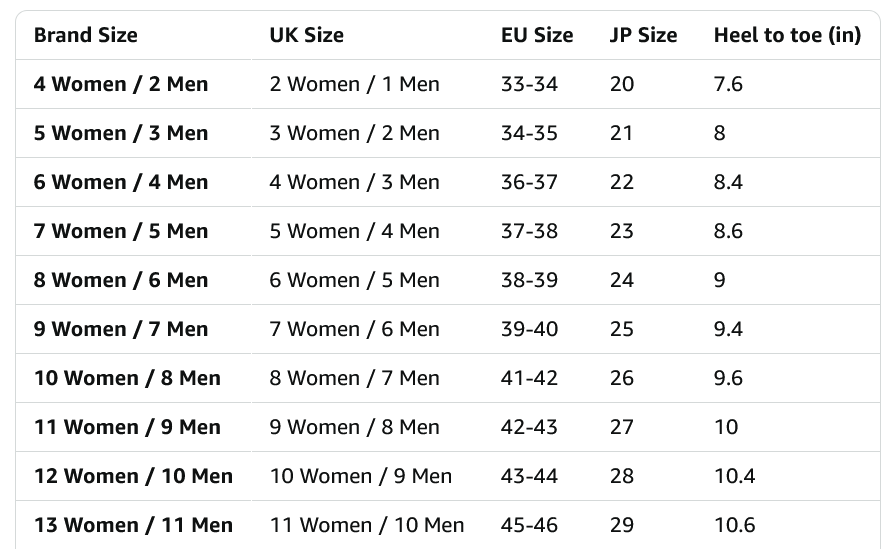The height and width of the screenshot is (549, 891).
Task: Select the 11 Women / 9 Men brand size
Action: pos(127,427)
